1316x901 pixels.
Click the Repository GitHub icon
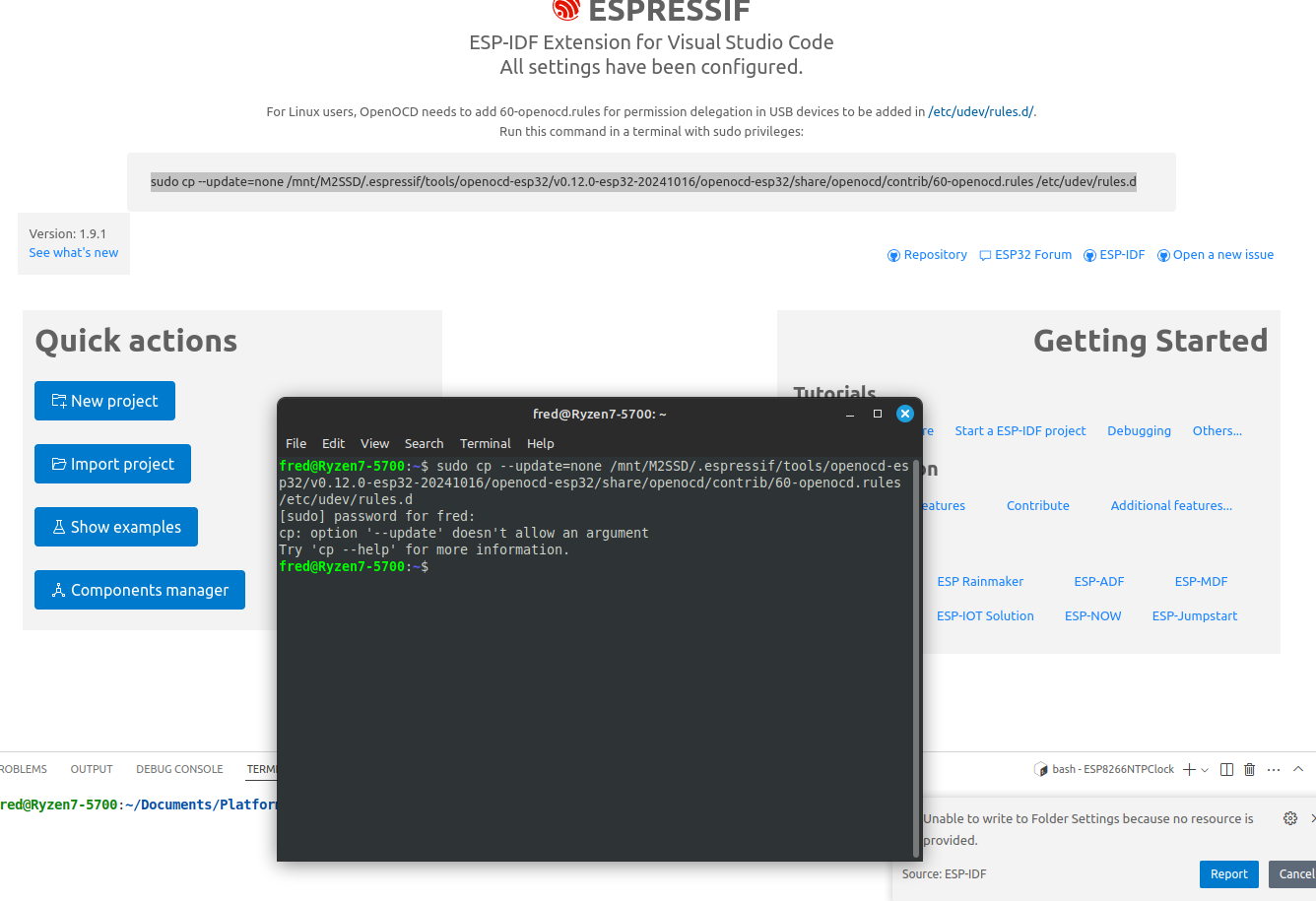tap(894, 256)
